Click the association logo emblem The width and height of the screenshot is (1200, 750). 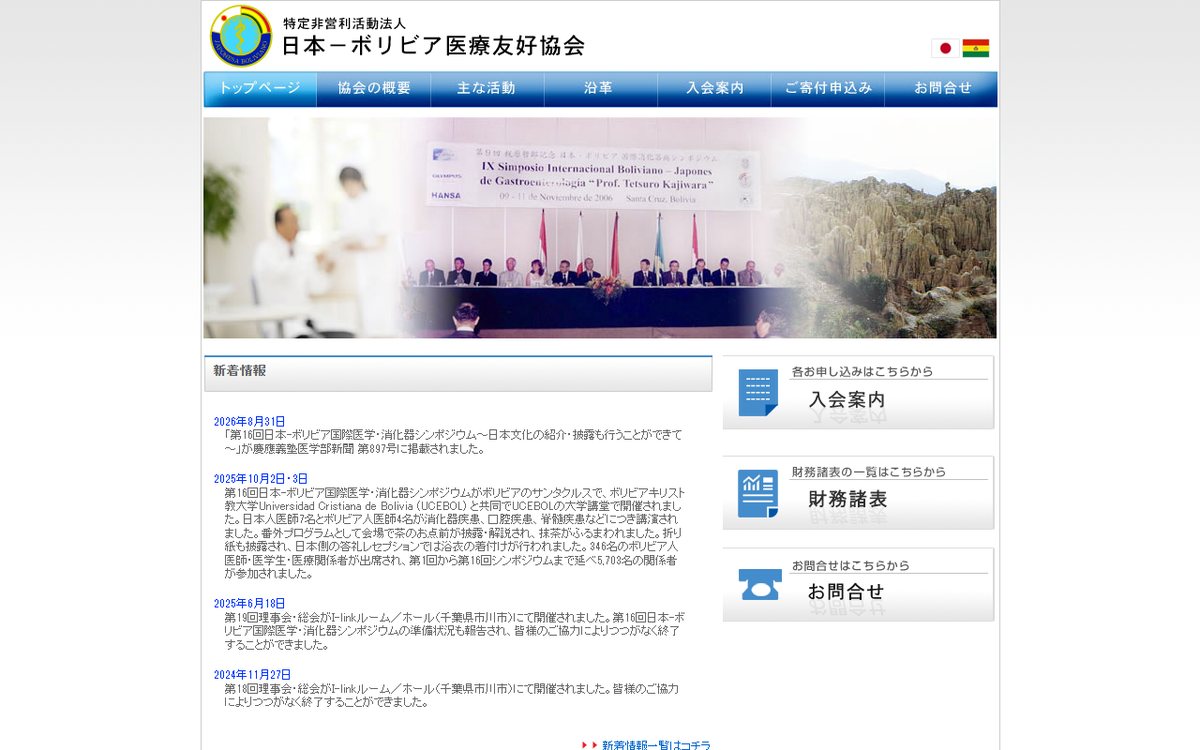tap(241, 36)
